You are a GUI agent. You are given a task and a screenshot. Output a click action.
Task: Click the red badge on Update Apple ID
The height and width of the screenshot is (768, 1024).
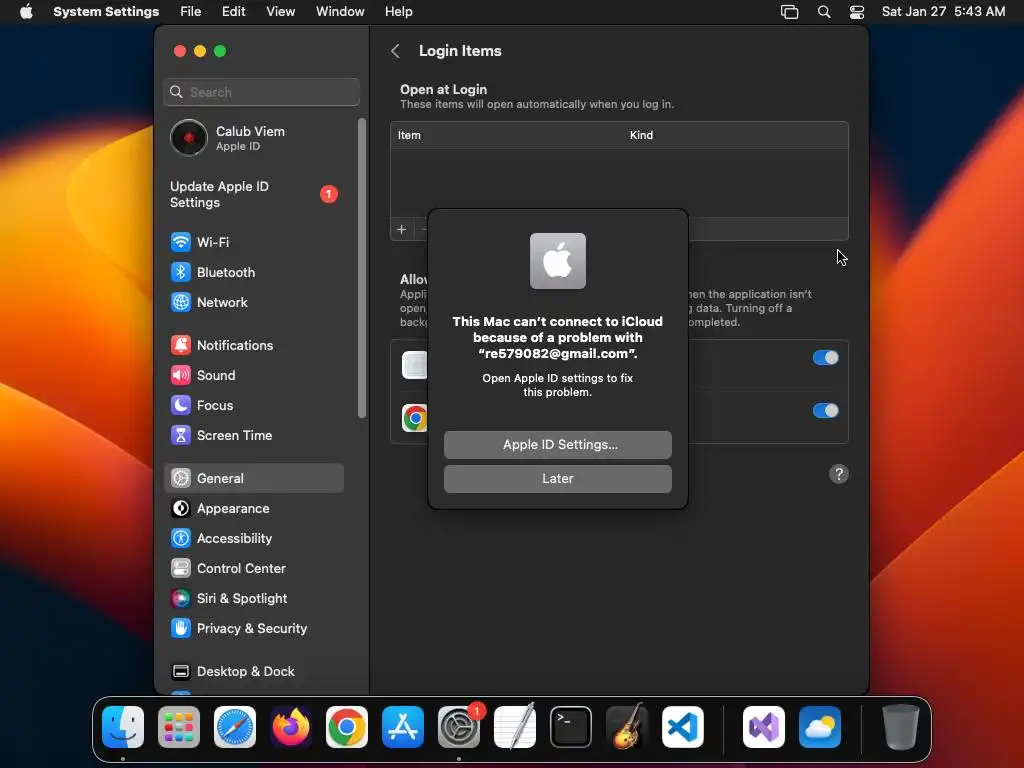pos(328,194)
